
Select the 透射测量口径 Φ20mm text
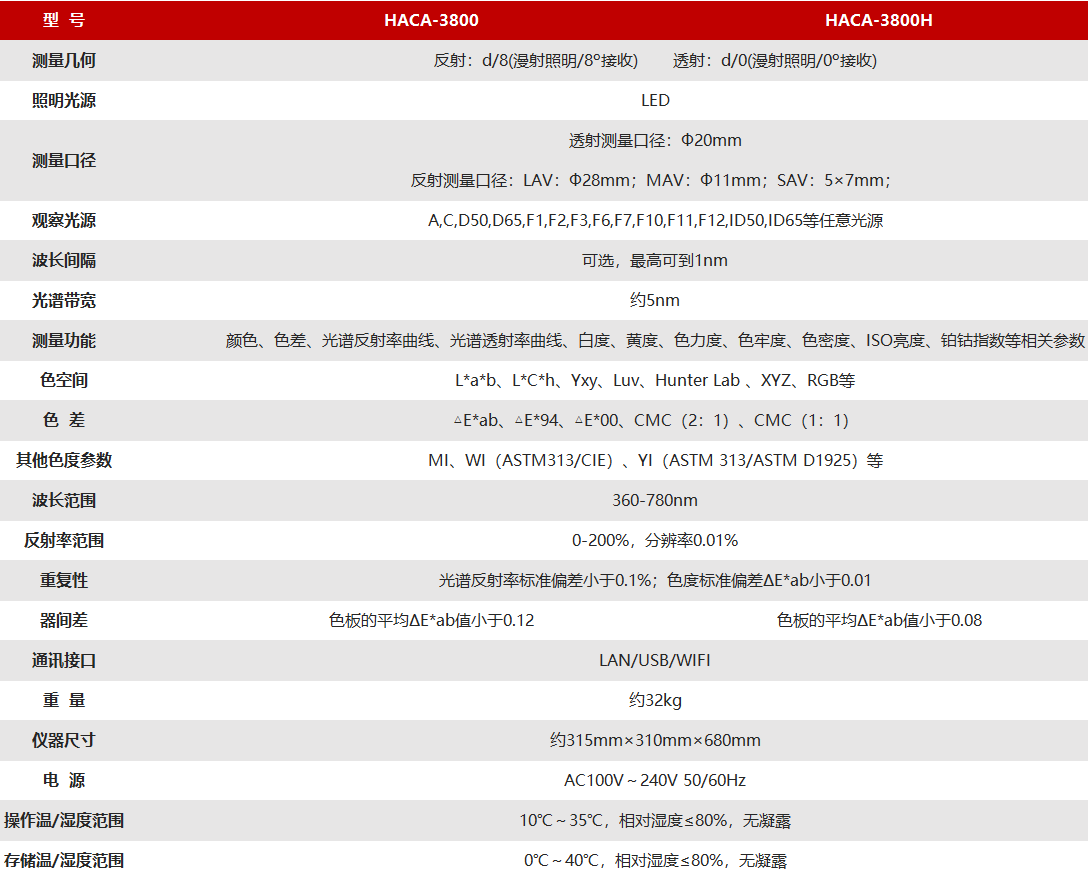click(655, 140)
